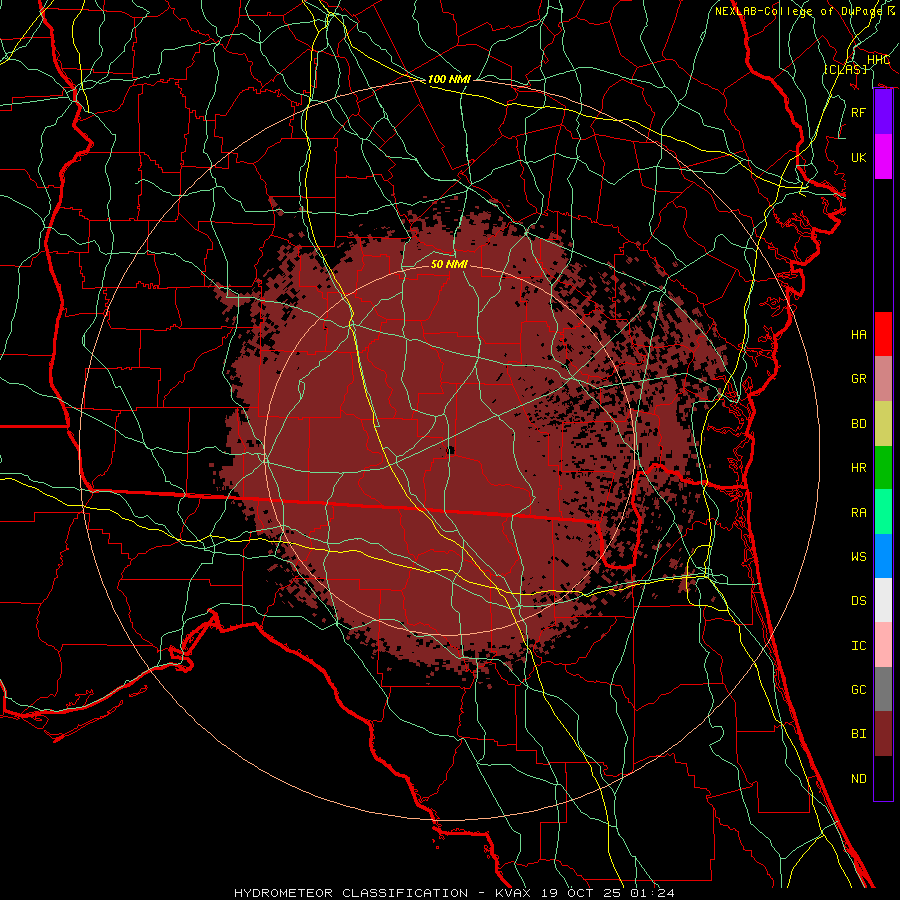Click the DS white legend swatch
900x900 pixels.
click(x=883, y=600)
